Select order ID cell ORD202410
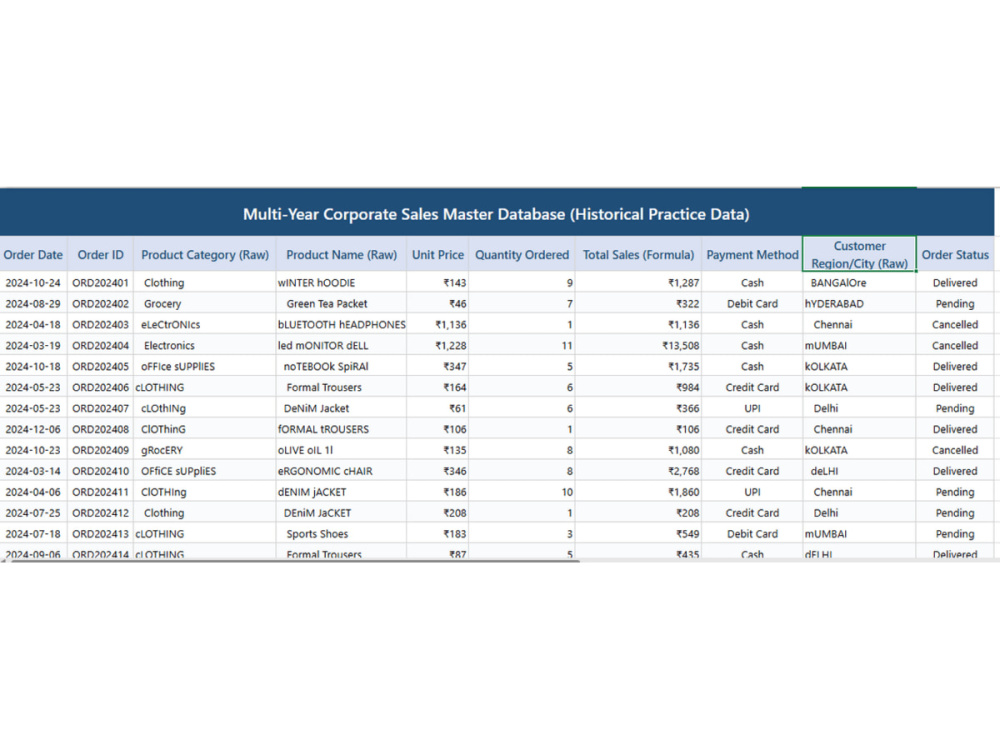Viewport: 1000px width, 750px height. pyautogui.click(x=100, y=471)
